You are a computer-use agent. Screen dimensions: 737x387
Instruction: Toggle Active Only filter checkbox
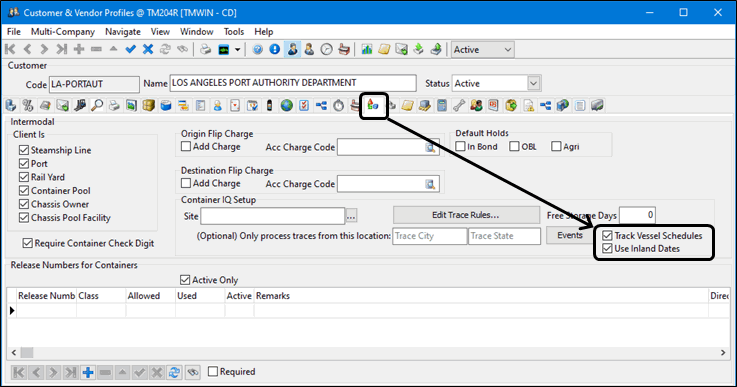[x=185, y=280]
